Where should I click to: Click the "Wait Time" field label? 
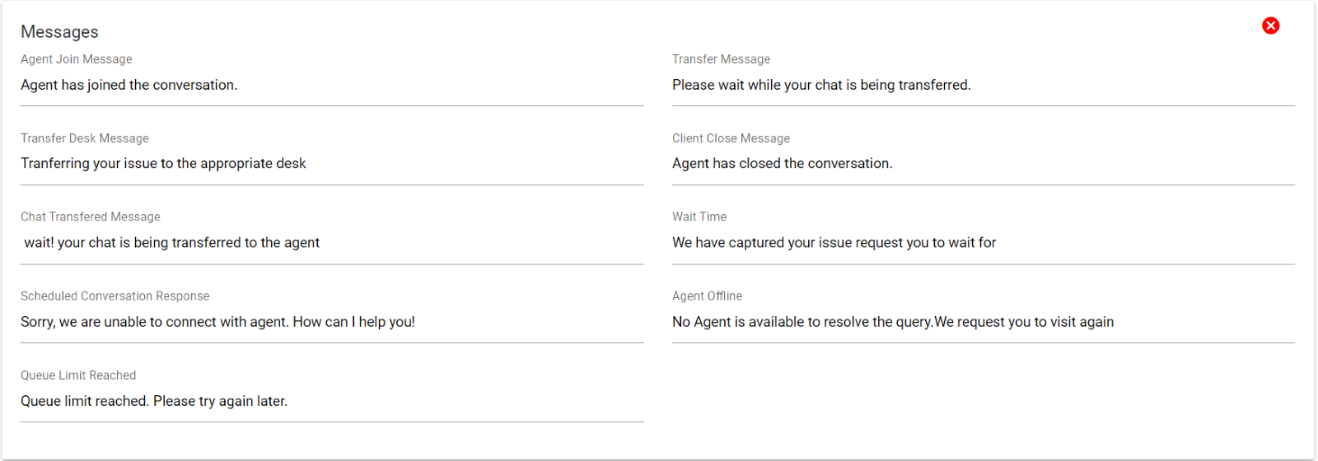[x=699, y=217]
